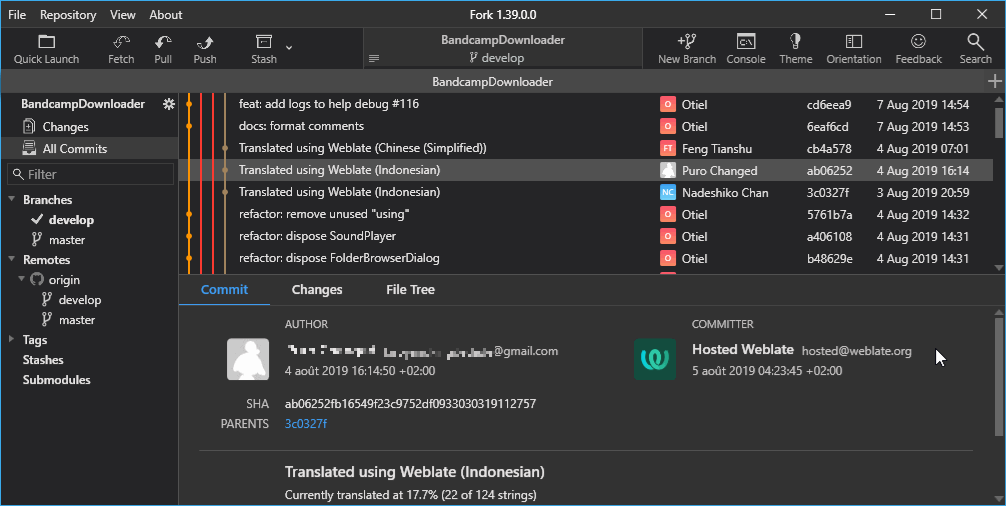The height and width of the screenshot is (506, 1006).
Task: Switch layout Orientation
Action: [853, 49]
